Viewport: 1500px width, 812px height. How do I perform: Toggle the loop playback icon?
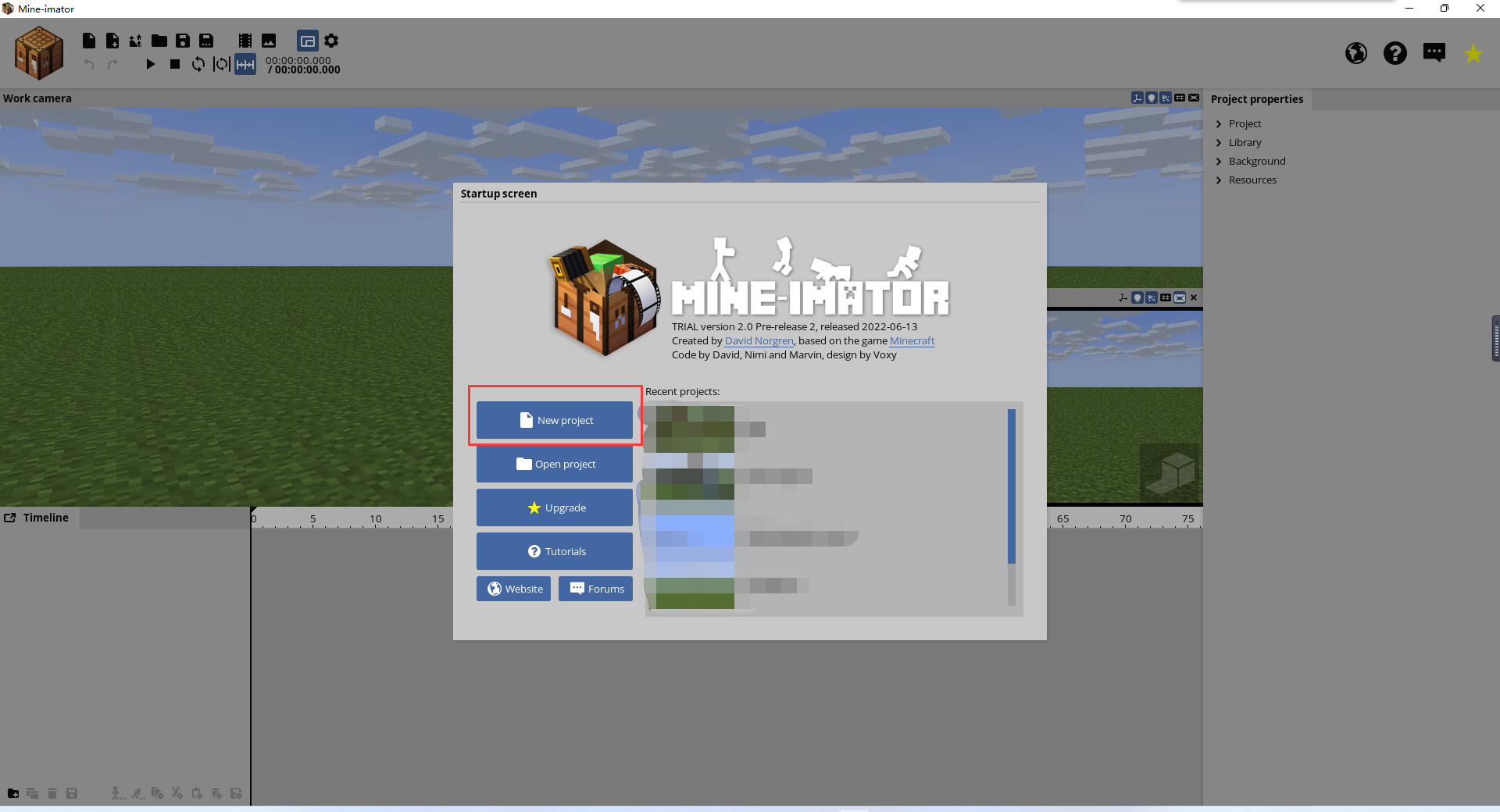(198, 64)
